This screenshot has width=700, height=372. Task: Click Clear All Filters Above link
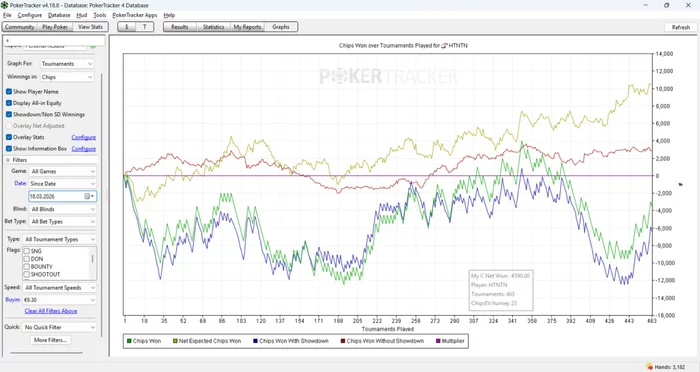[51, 311]
